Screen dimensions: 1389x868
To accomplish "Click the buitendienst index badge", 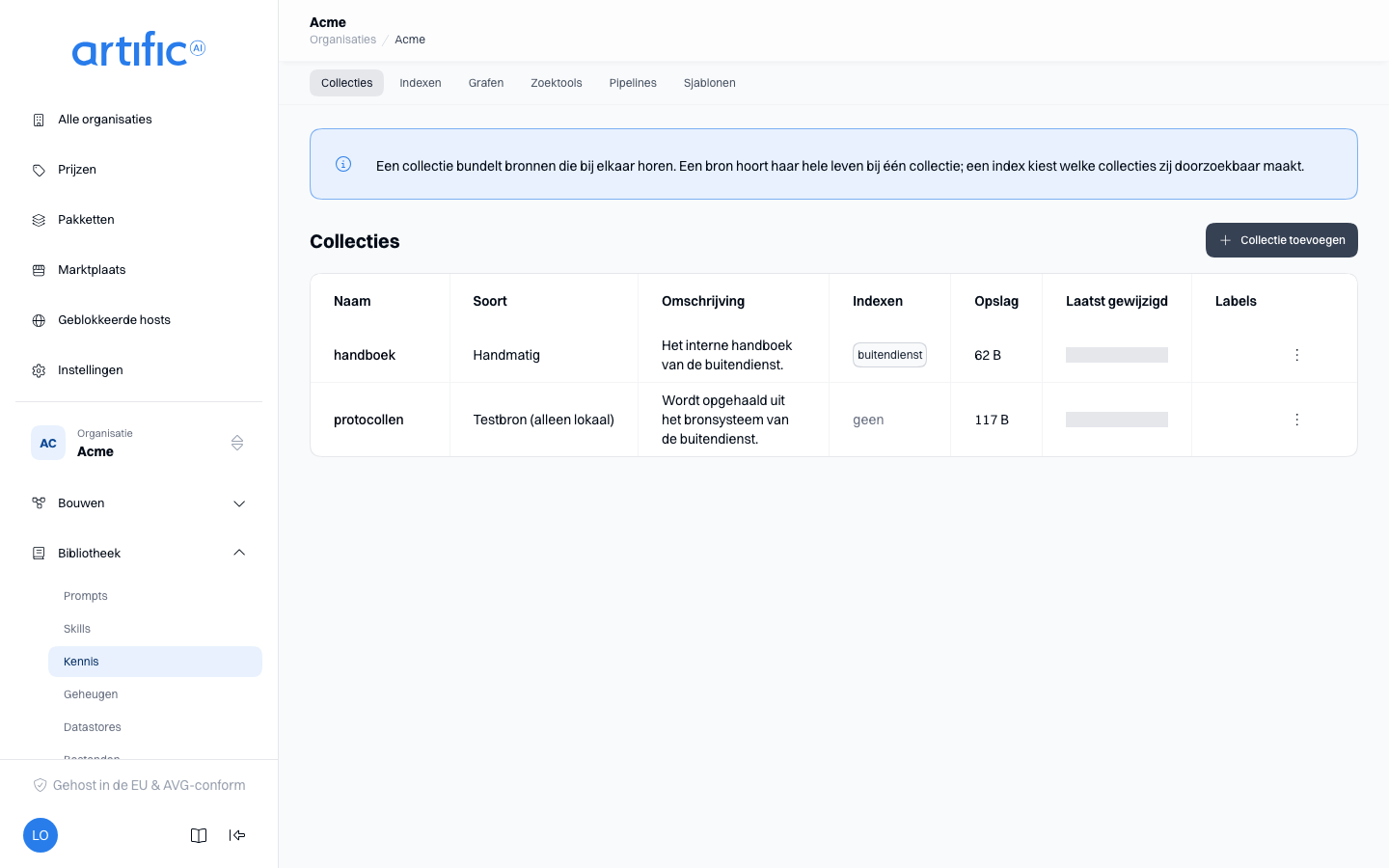I will tap(889, 355).
